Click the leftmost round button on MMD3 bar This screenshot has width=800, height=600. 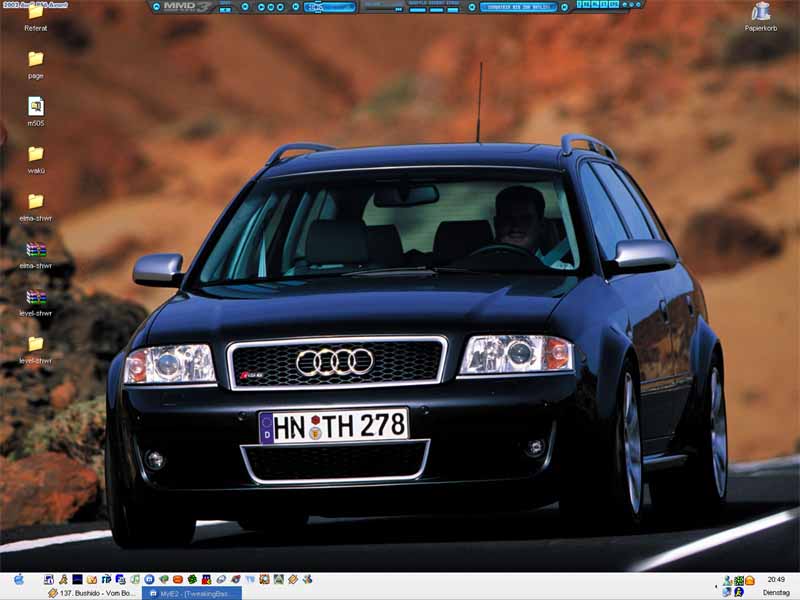(157, 7)
